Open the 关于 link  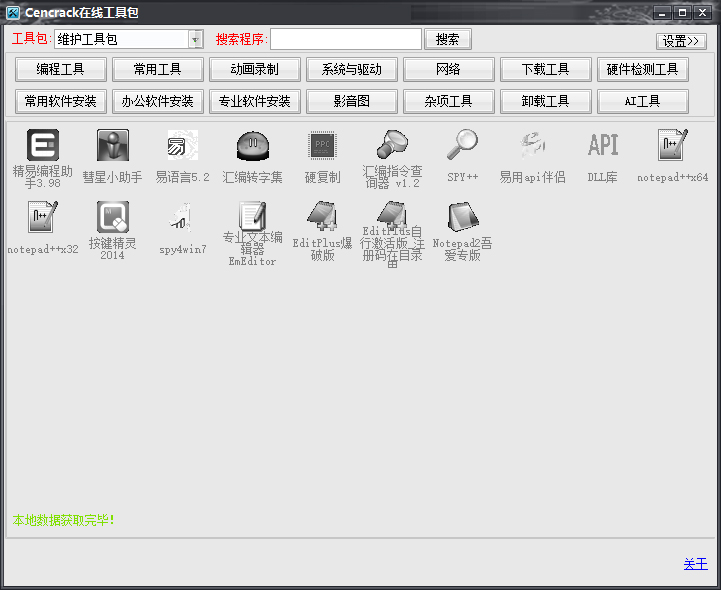tap(695, 564)
